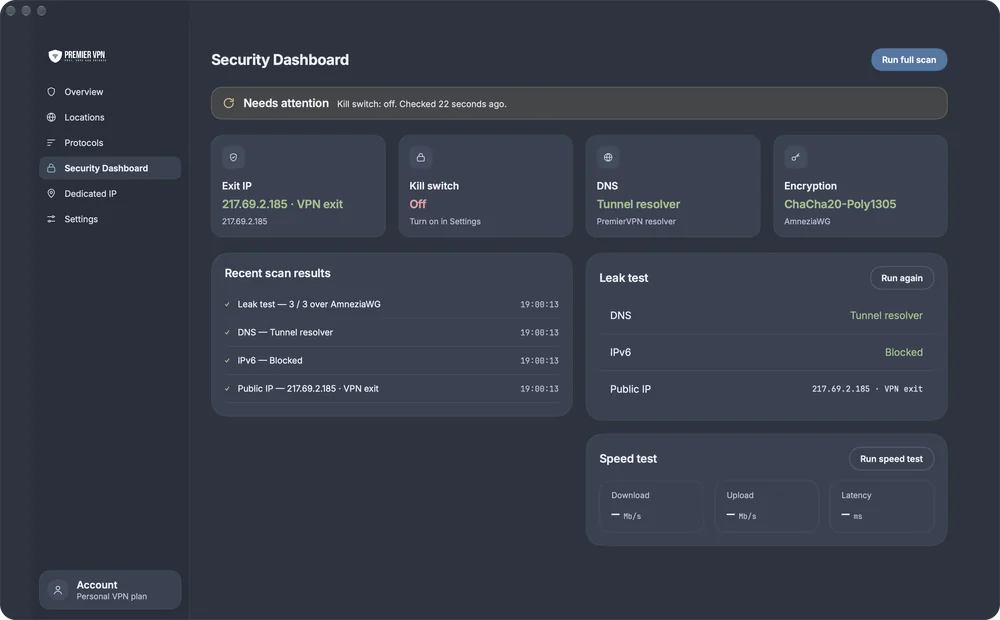Open the Overview section
The width and height of the screenshot is (1000, 620).
tap(110, 92)
